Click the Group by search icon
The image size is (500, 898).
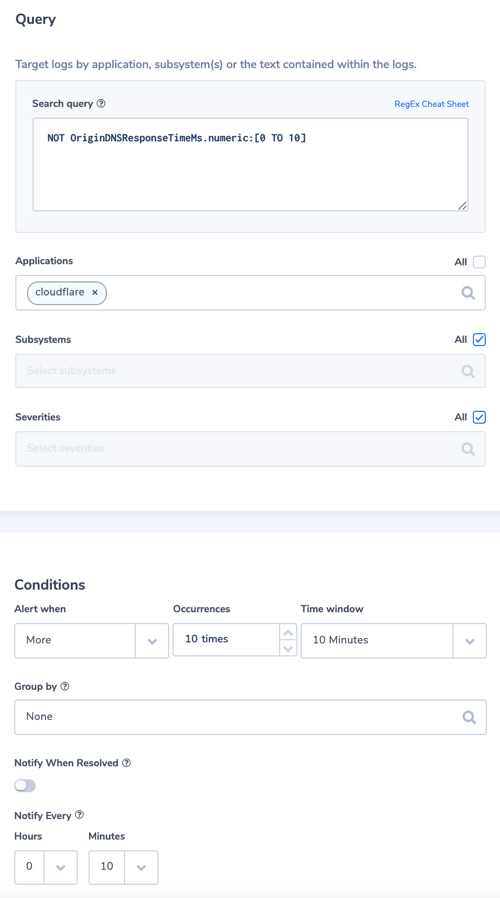pos(469,717)
